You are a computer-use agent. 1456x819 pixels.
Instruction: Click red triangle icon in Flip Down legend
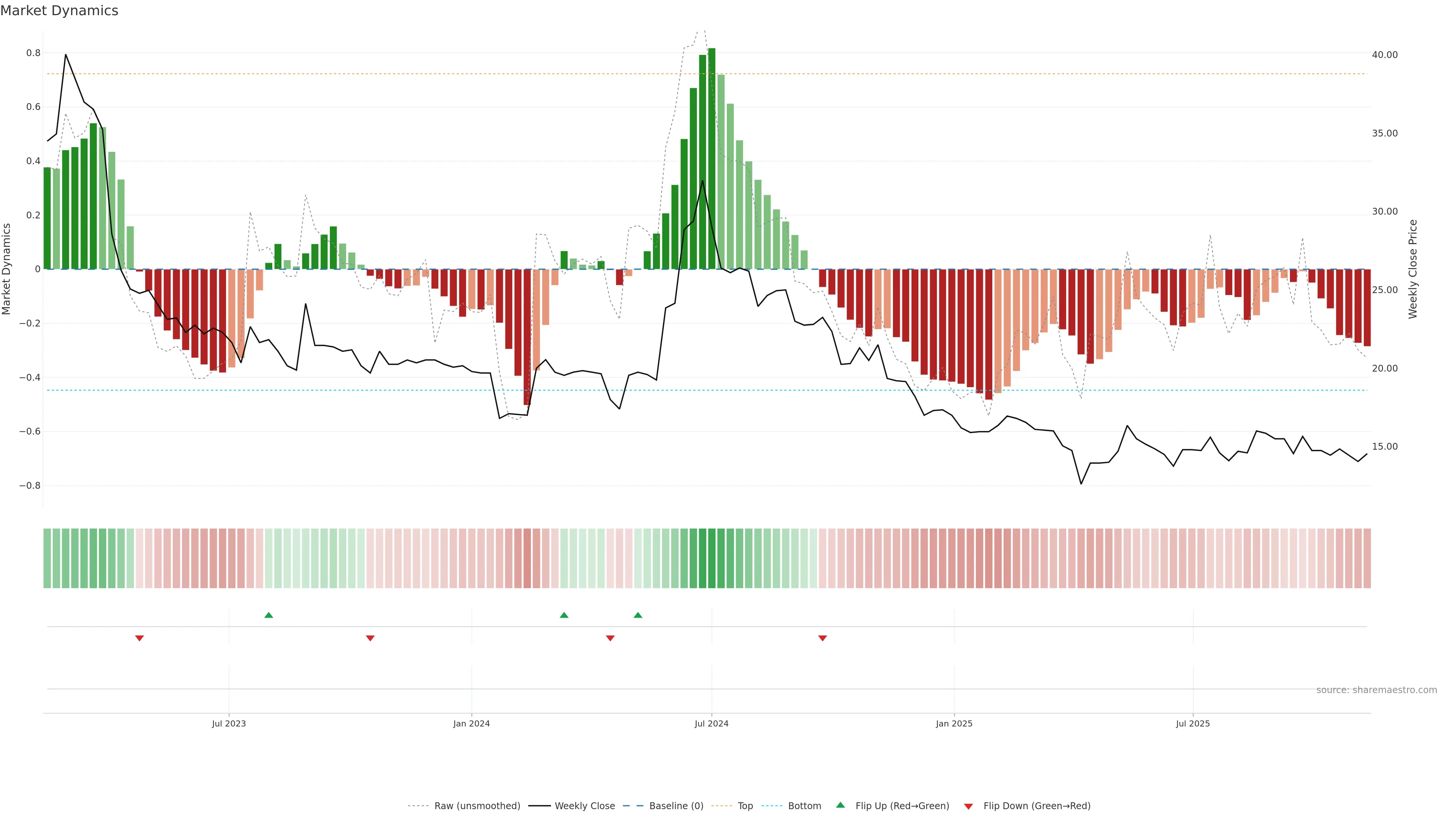pyautogui.click(x=968, y=806)
